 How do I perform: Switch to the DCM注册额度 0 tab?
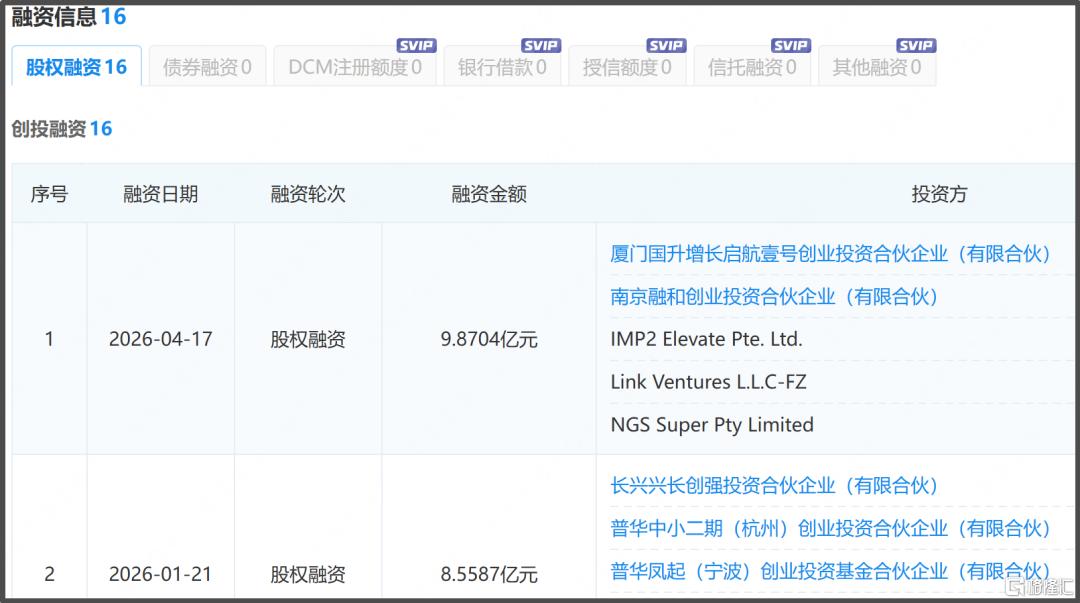pyautogui.click(x=355, y=67)
